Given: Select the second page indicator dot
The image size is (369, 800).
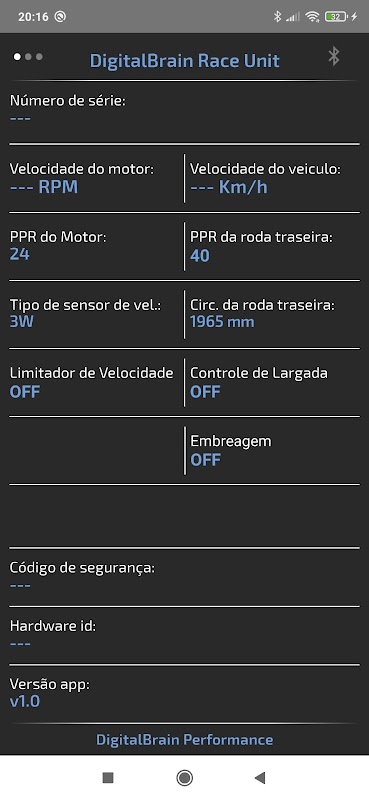Looking at the screenshot, I should click(x=28, y=57).
